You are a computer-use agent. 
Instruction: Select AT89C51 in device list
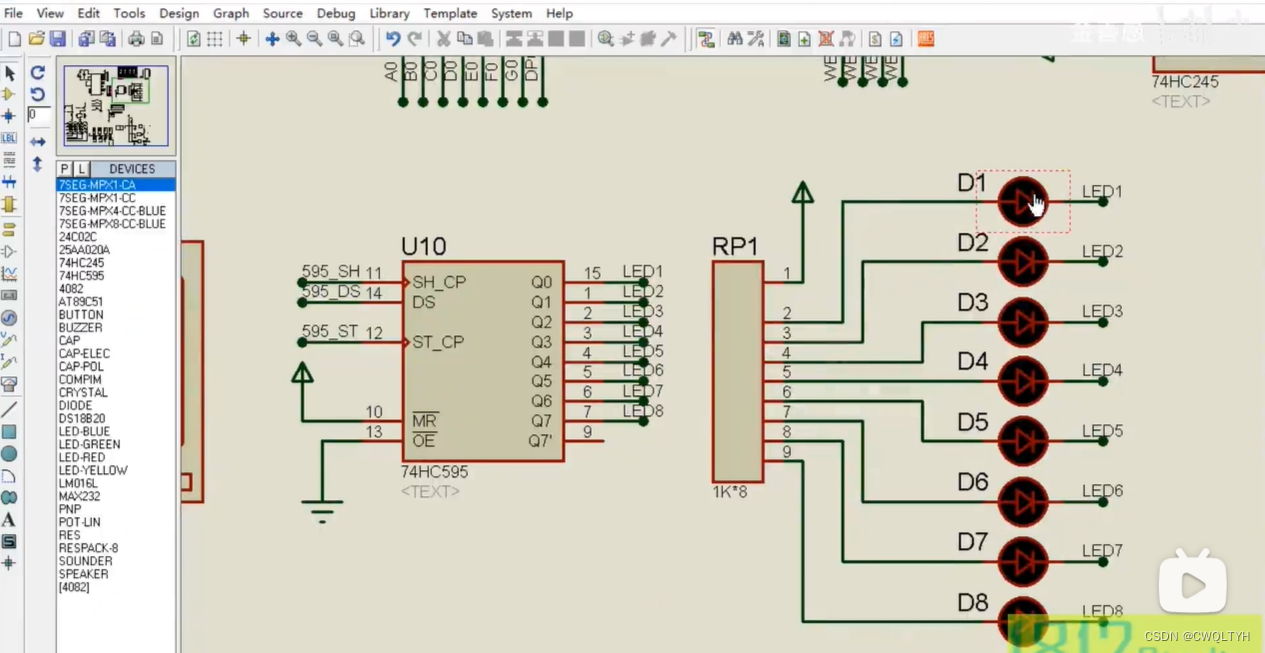pos(81,302)
